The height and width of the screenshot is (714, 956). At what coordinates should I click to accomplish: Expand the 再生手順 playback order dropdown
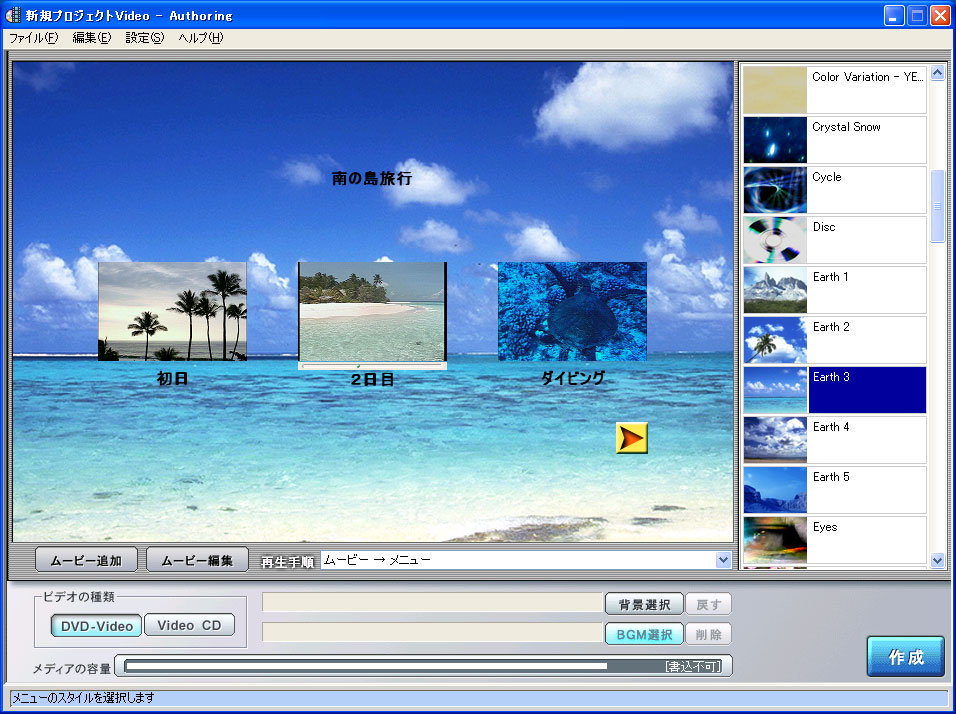(723, 561)
